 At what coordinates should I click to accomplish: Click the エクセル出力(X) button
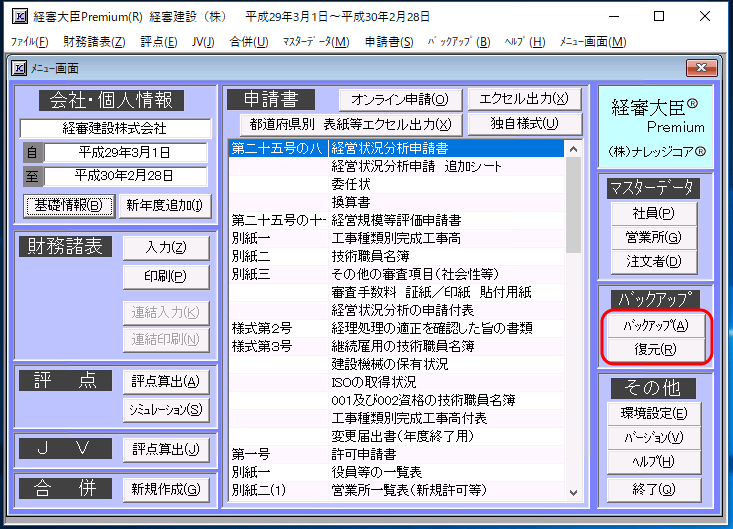pyautogui.click(x=524, y=99)
